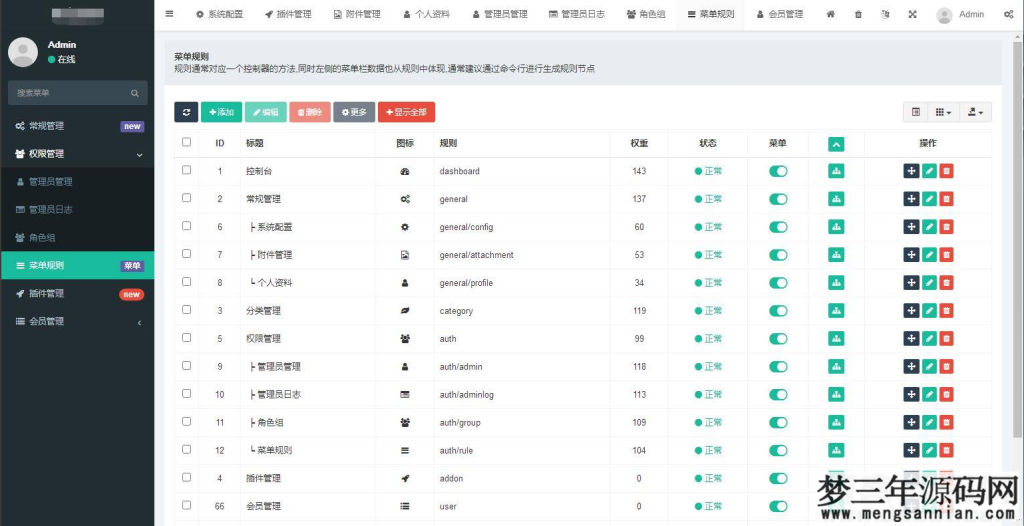This screenshot has width=1024, height=526.
Task: Expand children toggle for auth row
Action: coord(836,338)
